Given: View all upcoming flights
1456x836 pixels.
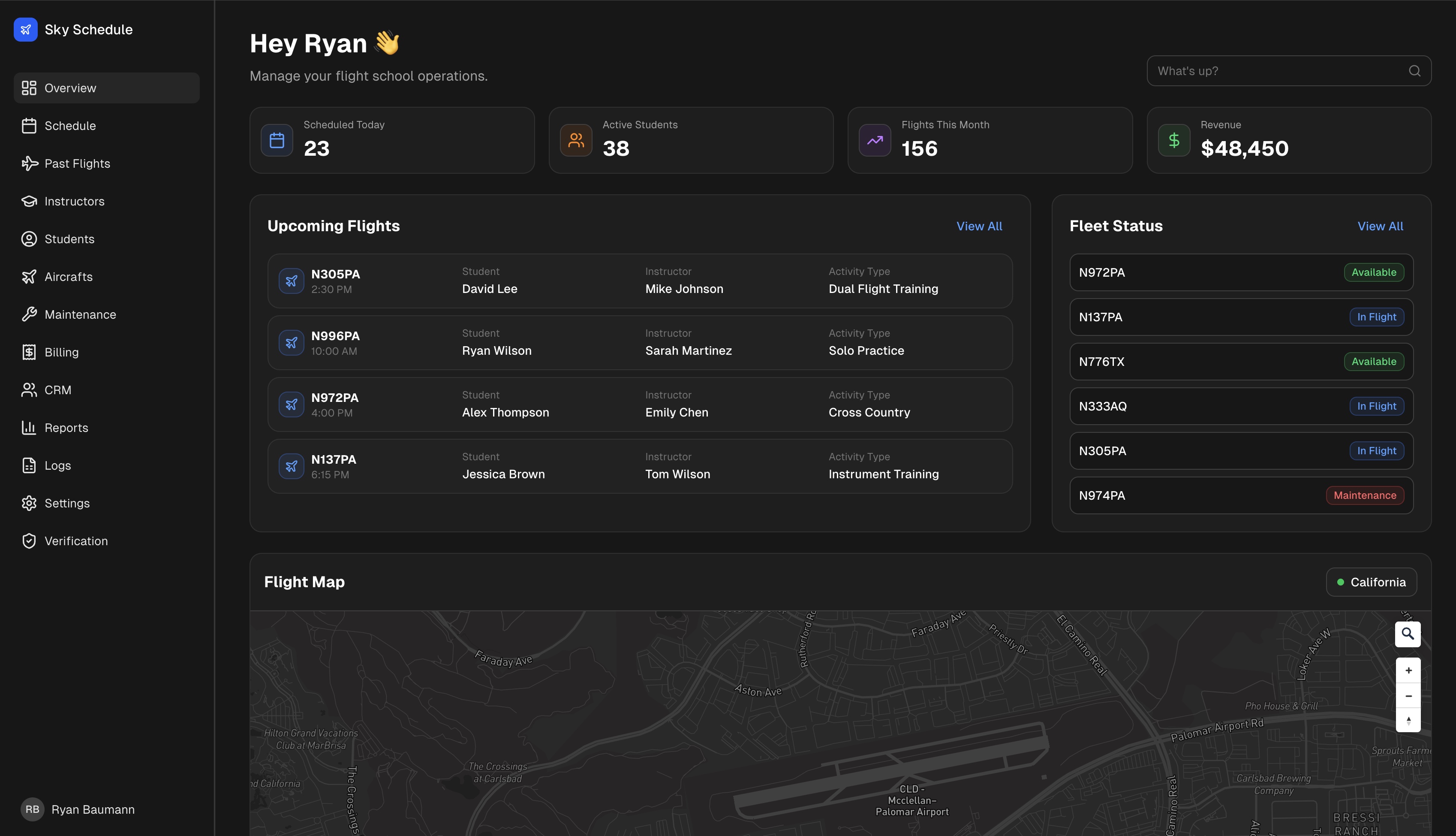Looking at the screenshot, I should [x=978, y=226].
